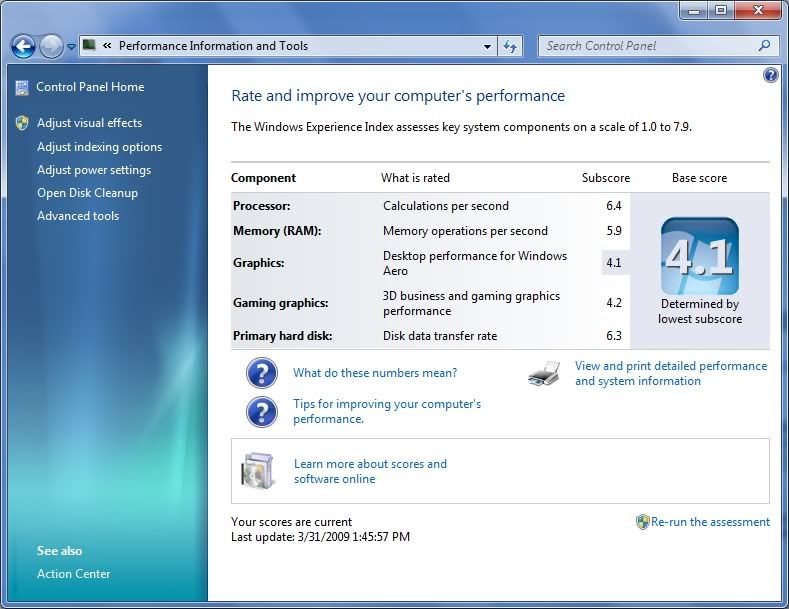Screen dimensions: 789x609
Task: Click the Refresh button beside address bar
Action: (x=510, y=46)
